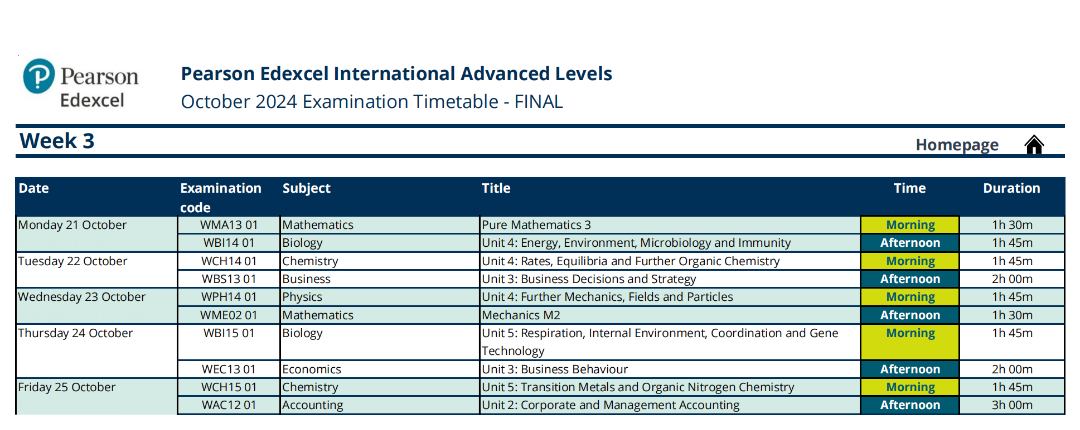Select Unit 3: Business Behaviour title
This screenshot has height=430, width=1080.
click(x=670, y=369)
